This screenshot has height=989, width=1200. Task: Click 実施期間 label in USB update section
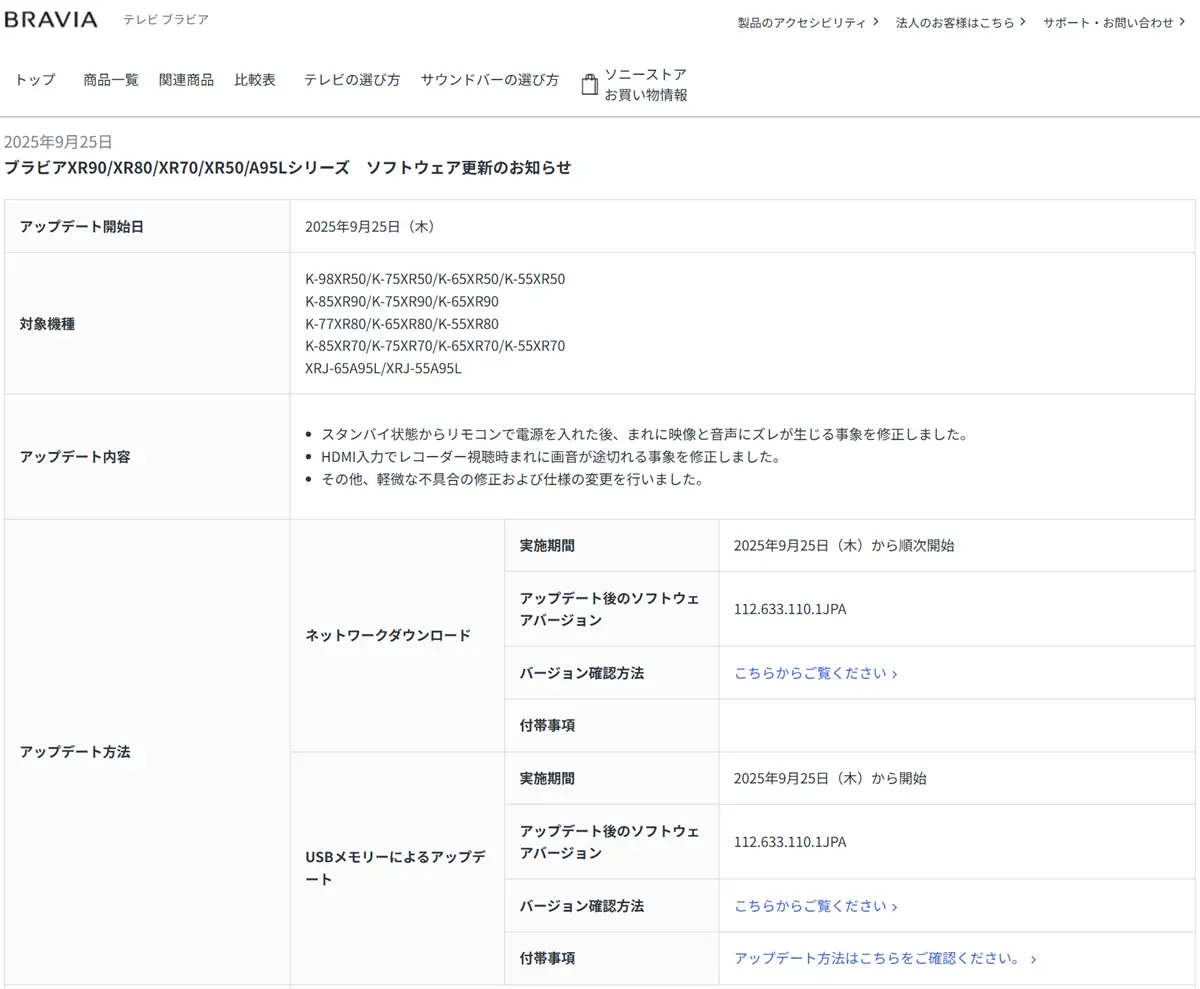(x=547, y=778)
